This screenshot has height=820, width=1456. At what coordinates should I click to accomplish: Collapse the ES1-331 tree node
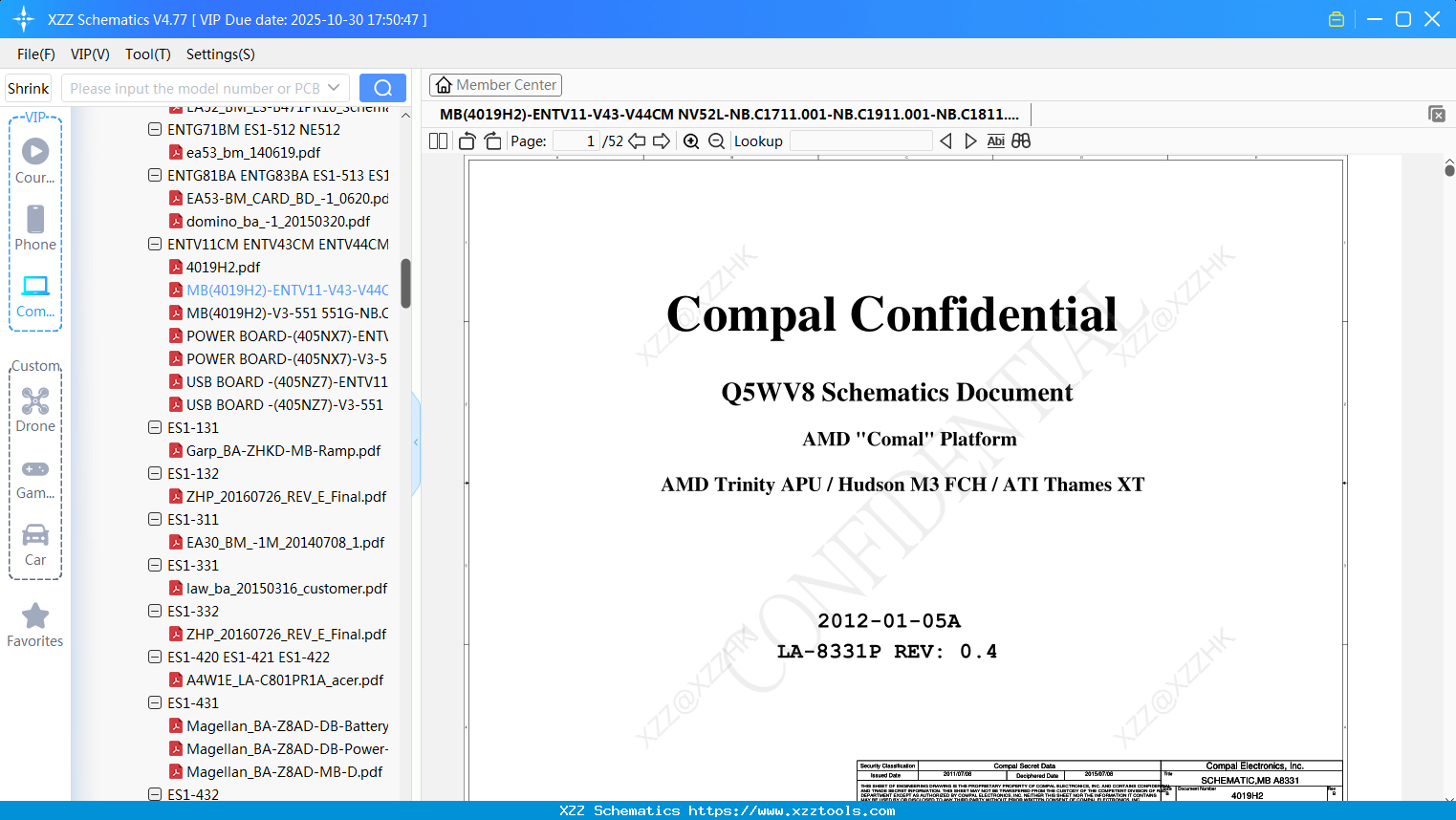tap(155, 565)
